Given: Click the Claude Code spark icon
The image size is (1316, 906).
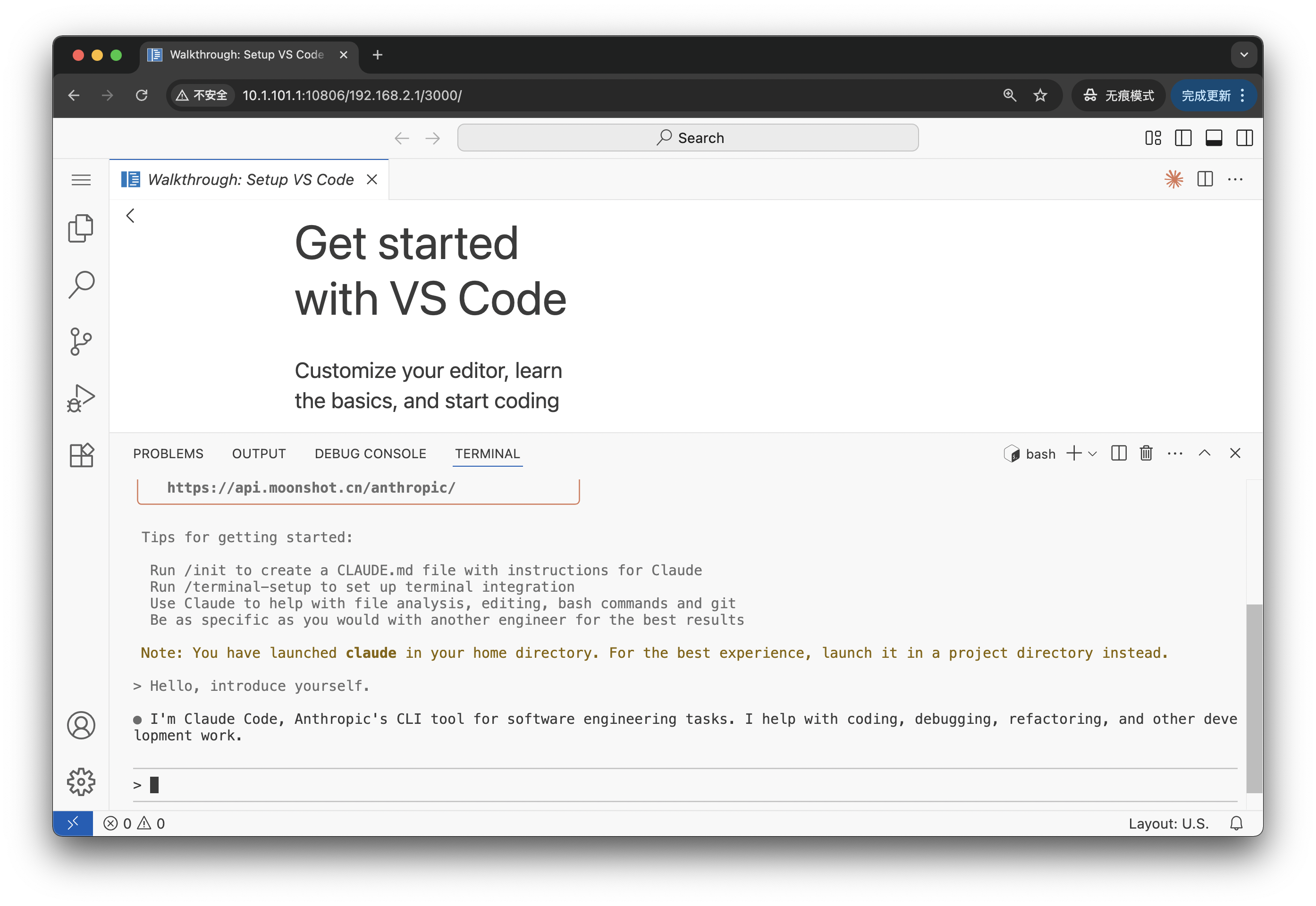Looking at the screenshot, I should [1174, 179].
